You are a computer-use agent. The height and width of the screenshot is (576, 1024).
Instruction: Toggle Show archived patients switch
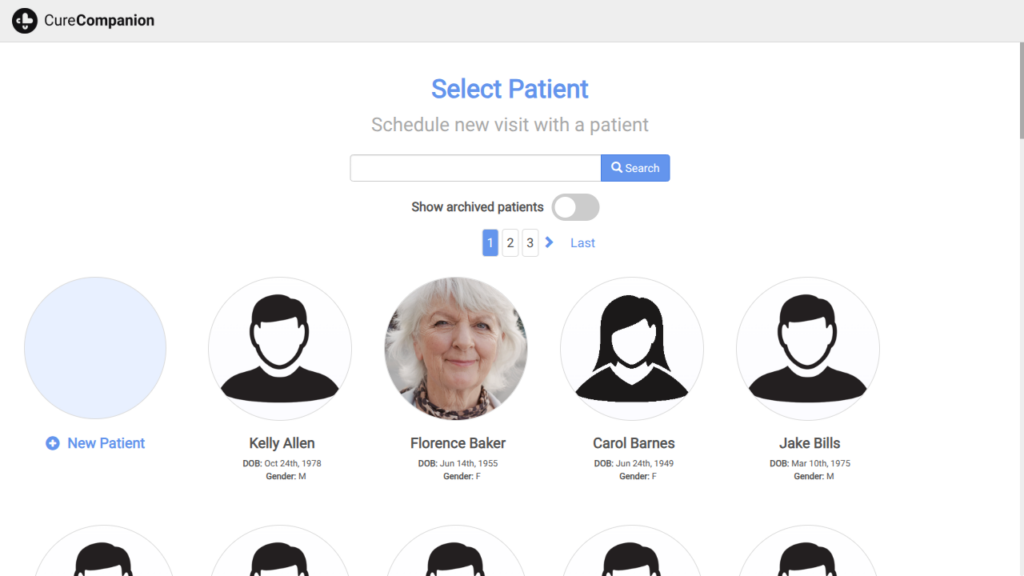(x=576, y=207)
